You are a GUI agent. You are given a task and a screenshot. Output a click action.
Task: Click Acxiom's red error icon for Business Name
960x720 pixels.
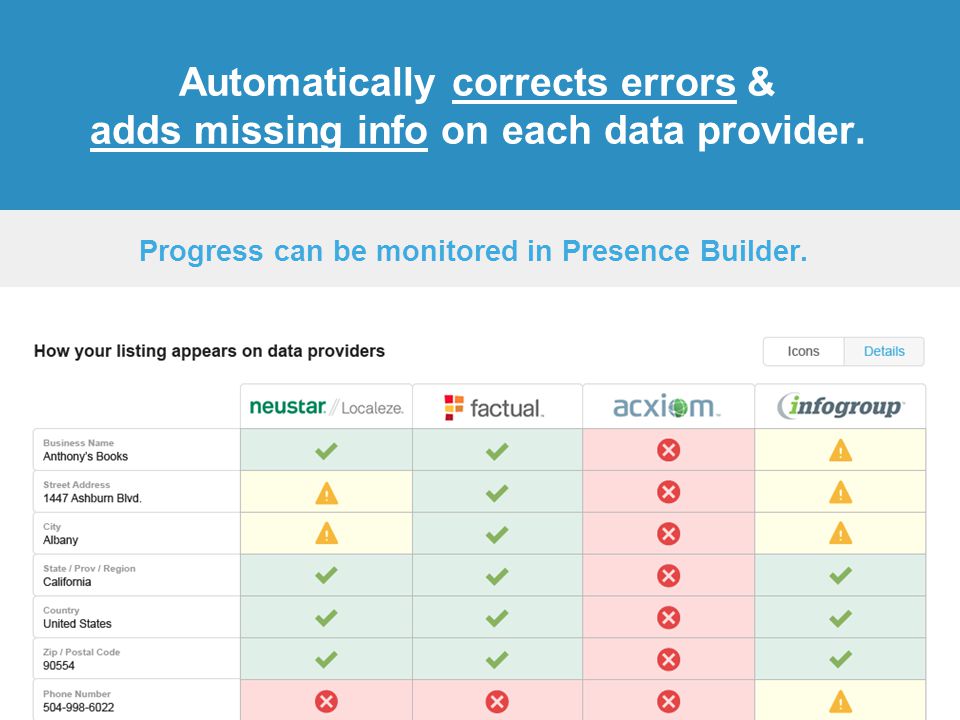tap(669, 450)
